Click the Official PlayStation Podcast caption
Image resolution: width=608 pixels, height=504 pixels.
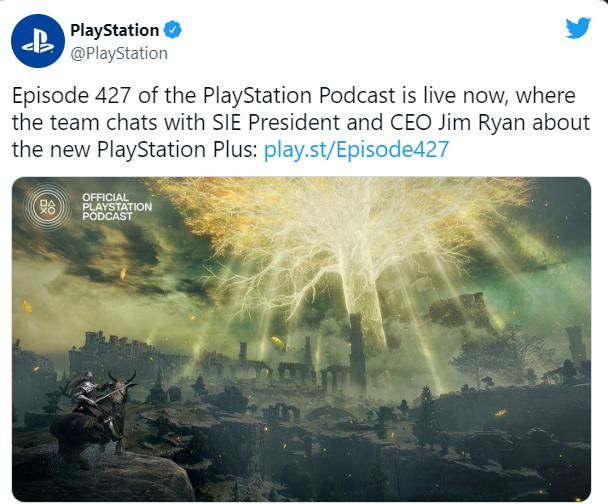click(x=117, y=207)
